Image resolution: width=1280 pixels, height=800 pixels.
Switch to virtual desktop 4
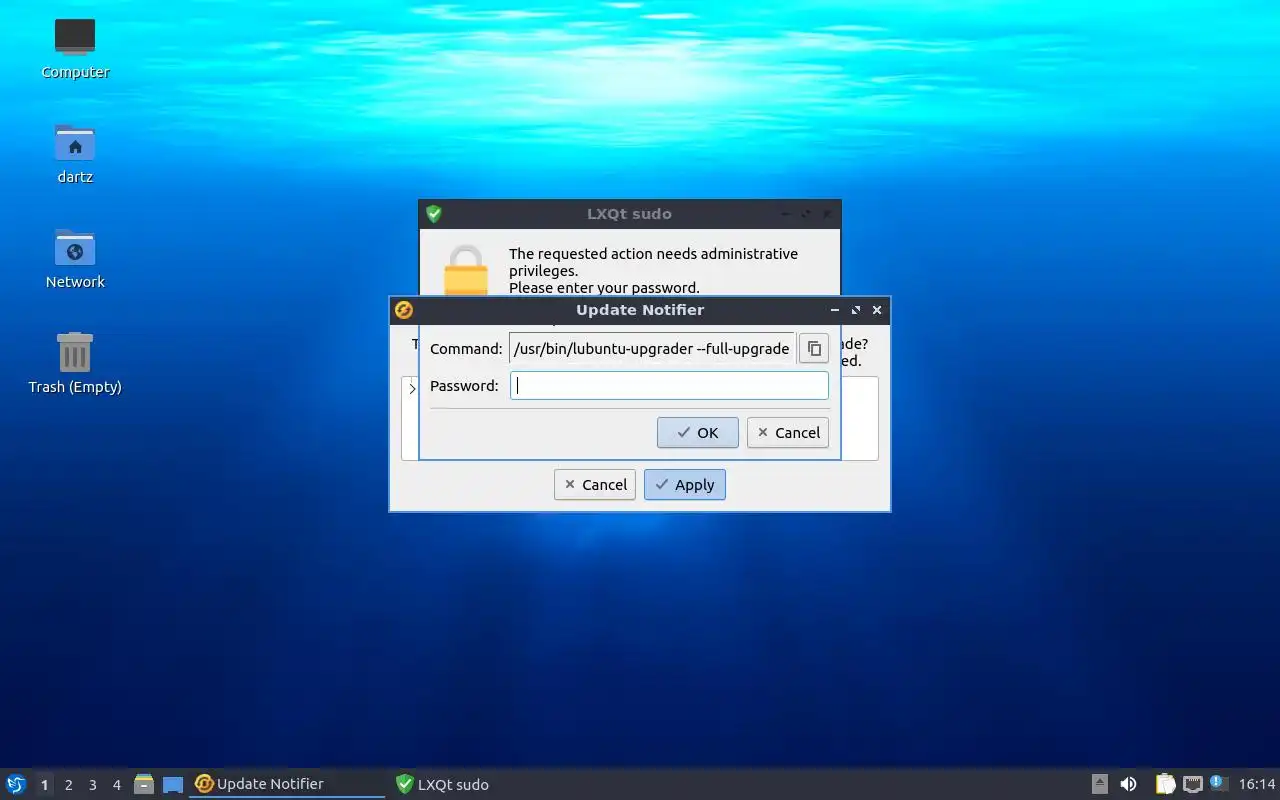(116, 785)
